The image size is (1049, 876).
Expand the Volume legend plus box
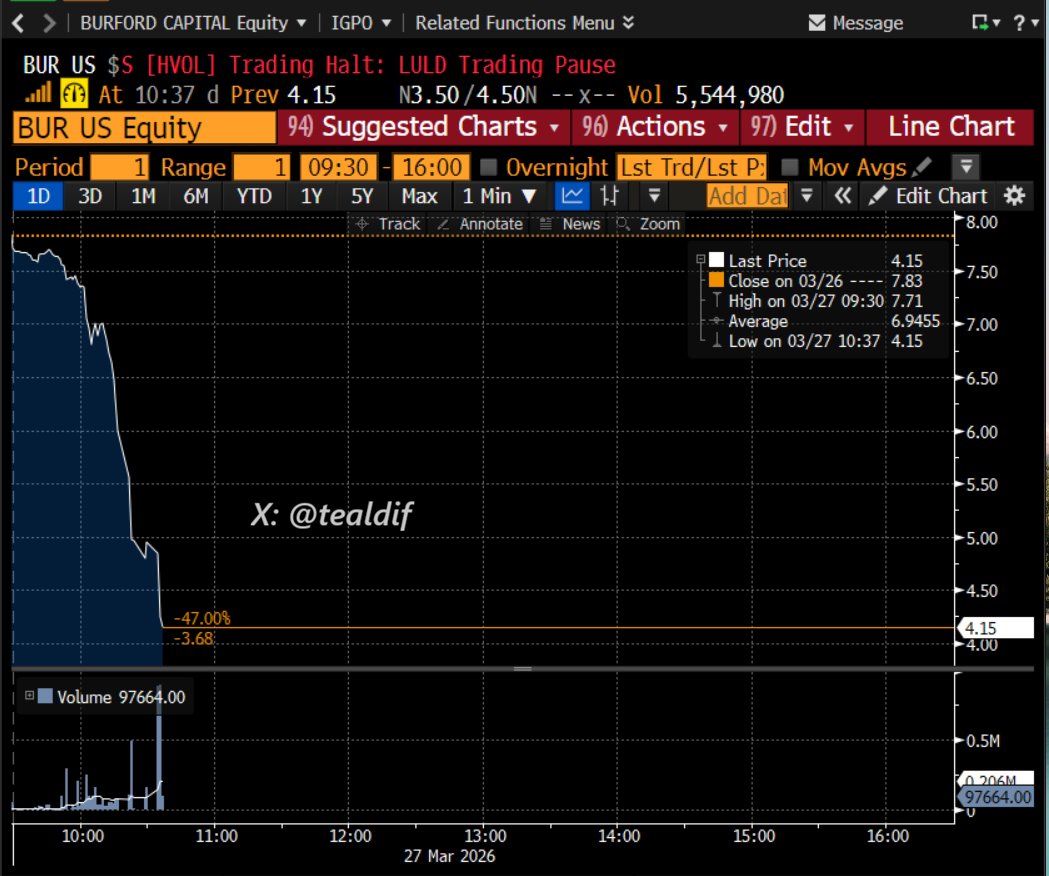[29, 696]
